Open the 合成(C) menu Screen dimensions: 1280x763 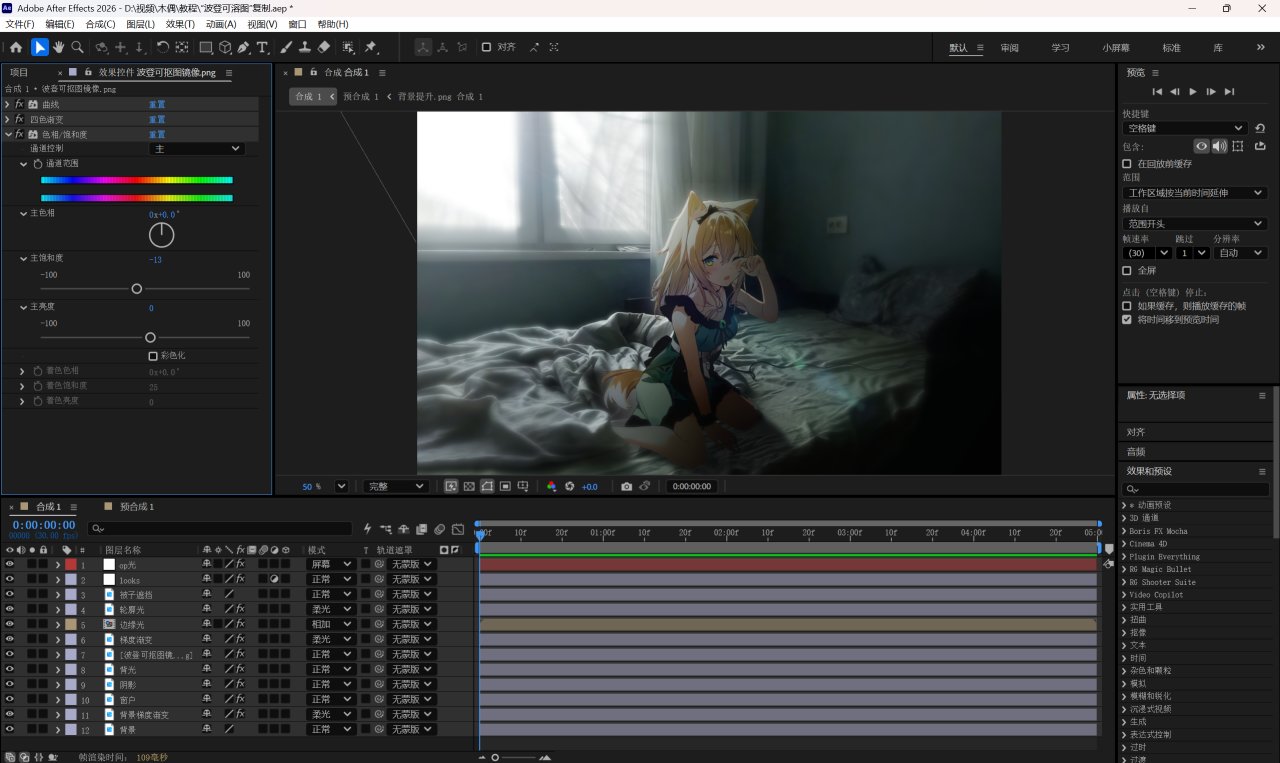point(101,24)
